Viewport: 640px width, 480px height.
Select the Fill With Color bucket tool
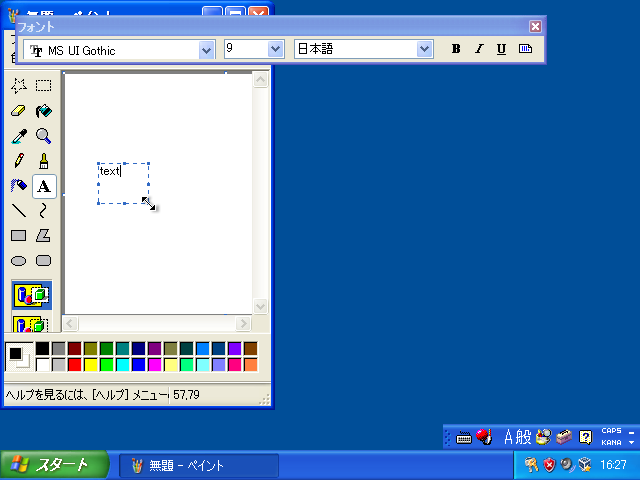44,111
